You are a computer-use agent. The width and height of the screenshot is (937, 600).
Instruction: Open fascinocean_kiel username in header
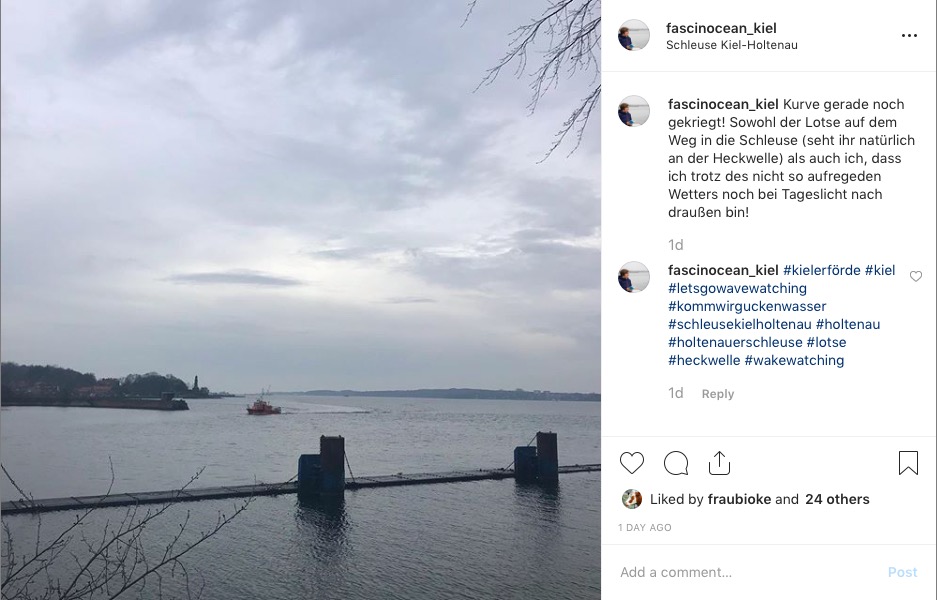click(x=721, y=28)
